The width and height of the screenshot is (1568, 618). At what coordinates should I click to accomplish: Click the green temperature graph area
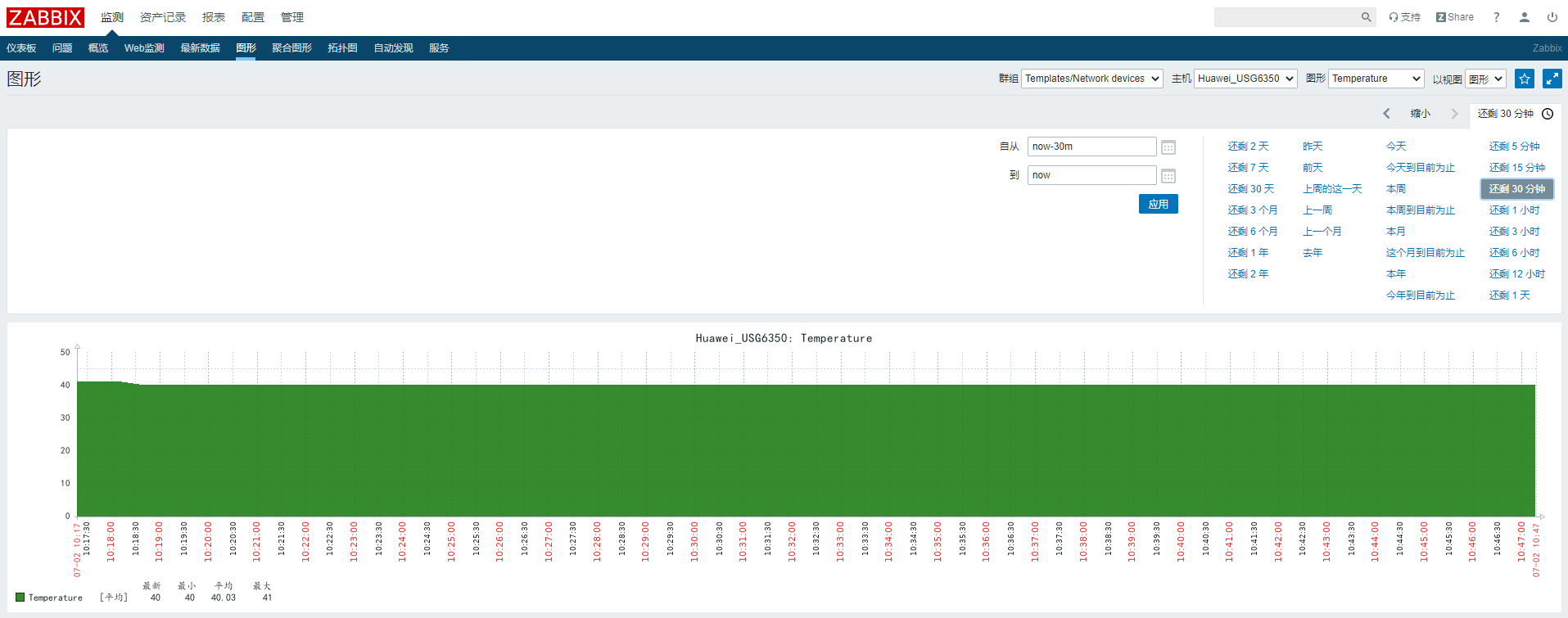(x=807, y=450)
